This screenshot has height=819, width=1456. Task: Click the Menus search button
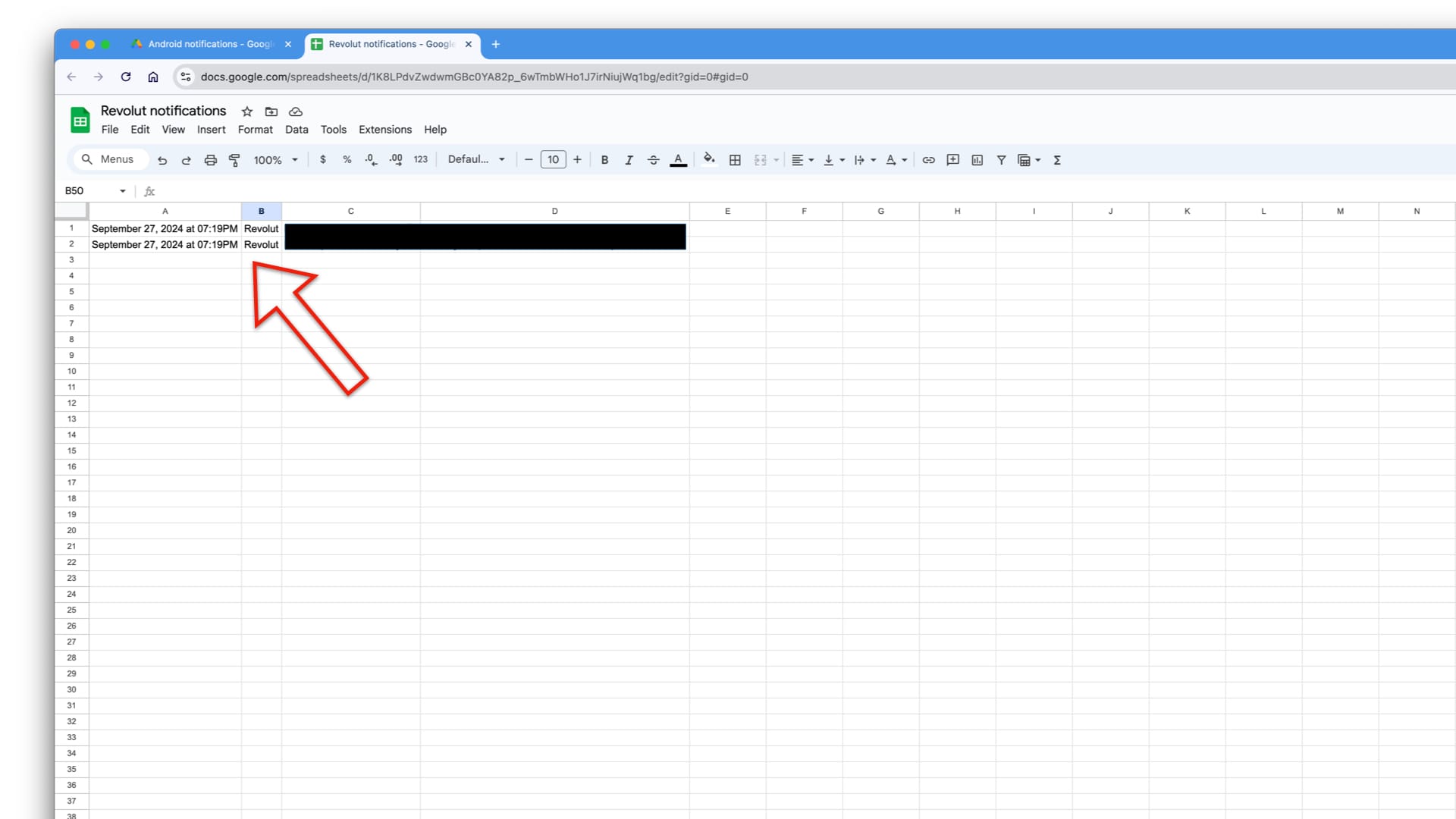(108, 159)
